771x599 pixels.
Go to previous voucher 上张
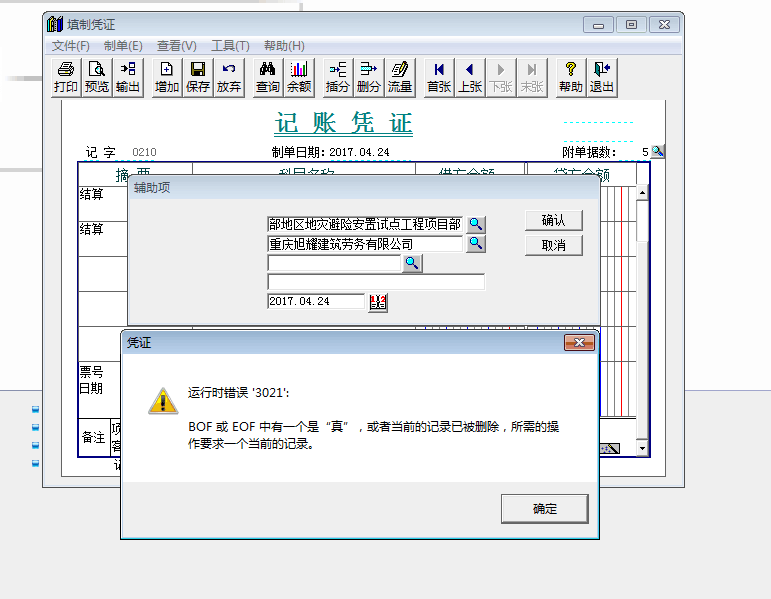470,77
